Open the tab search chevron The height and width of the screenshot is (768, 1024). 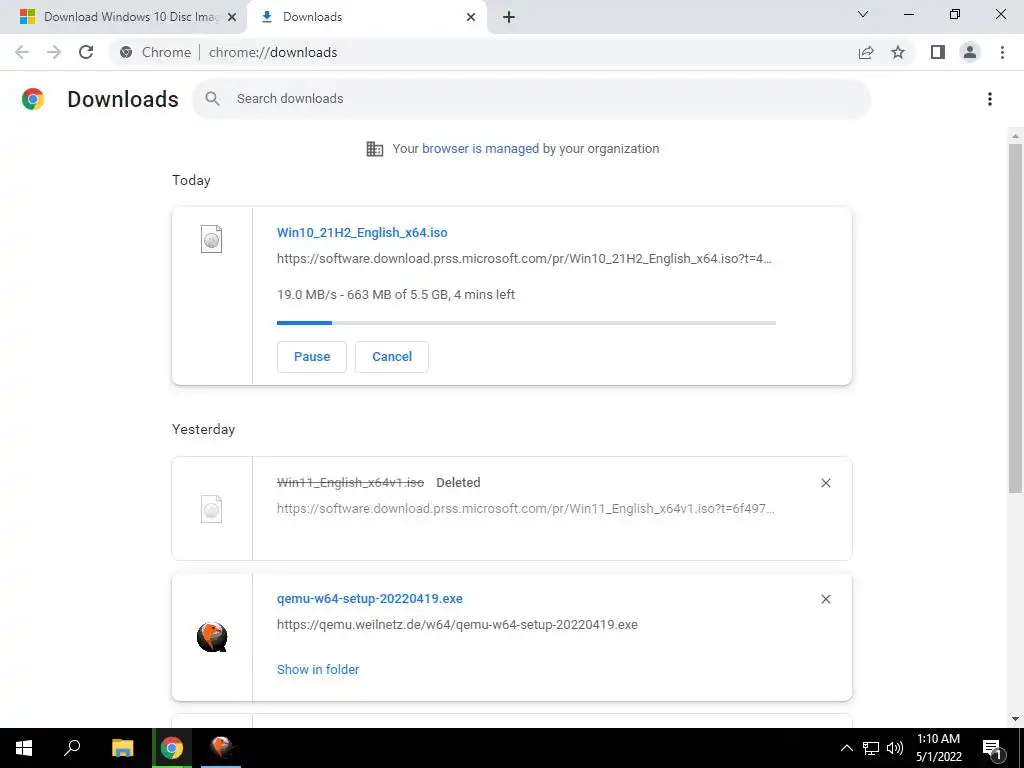click(x=863, y=14)
